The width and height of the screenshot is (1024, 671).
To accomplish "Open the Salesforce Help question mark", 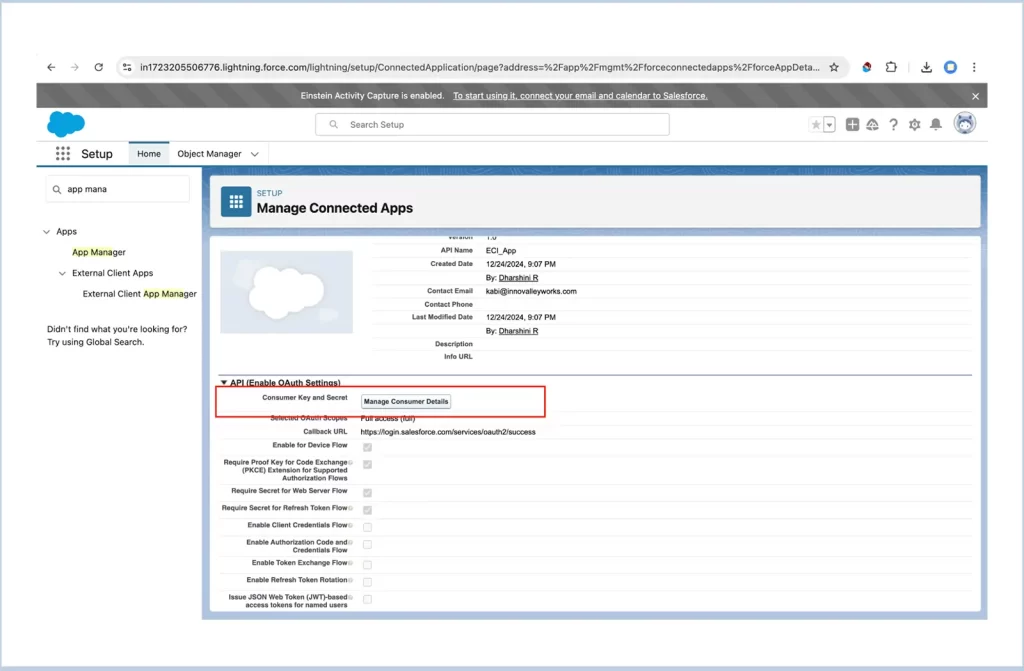I will (893, 124).
